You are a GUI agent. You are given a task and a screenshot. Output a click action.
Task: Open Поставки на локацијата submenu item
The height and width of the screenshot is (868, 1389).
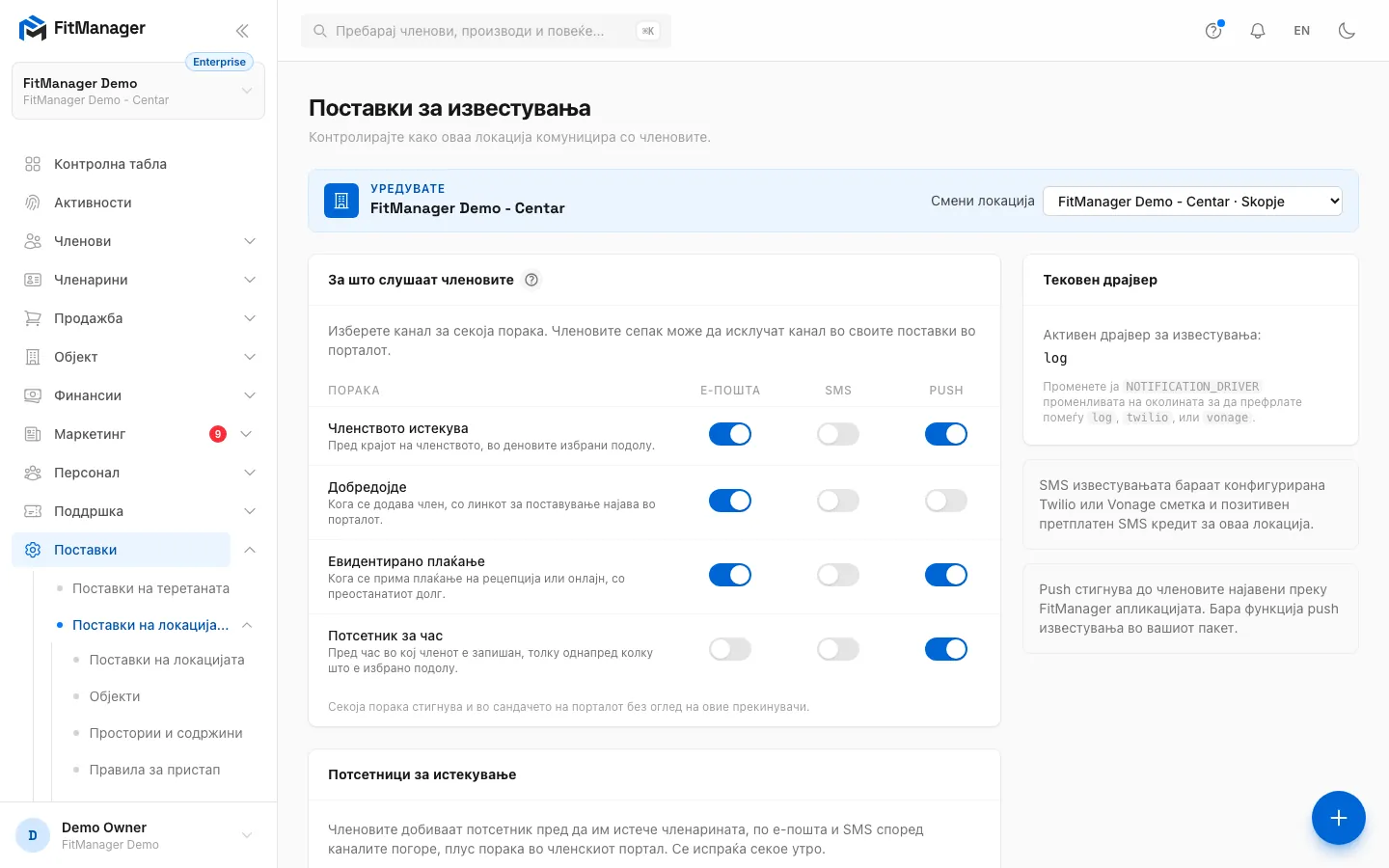click(x=167, y=660)
